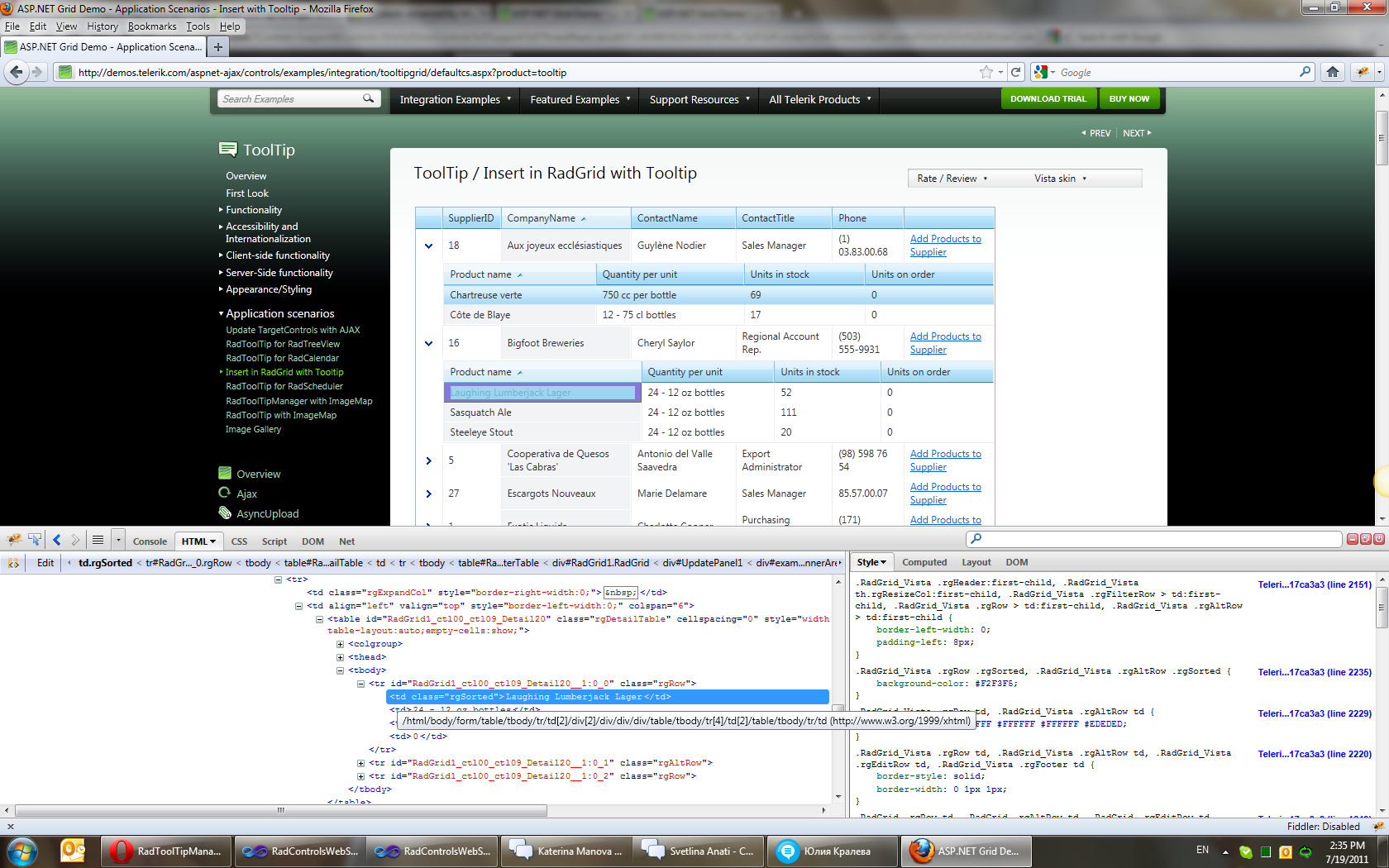Select the Sasquatch Ale product cell

[542, 413]
